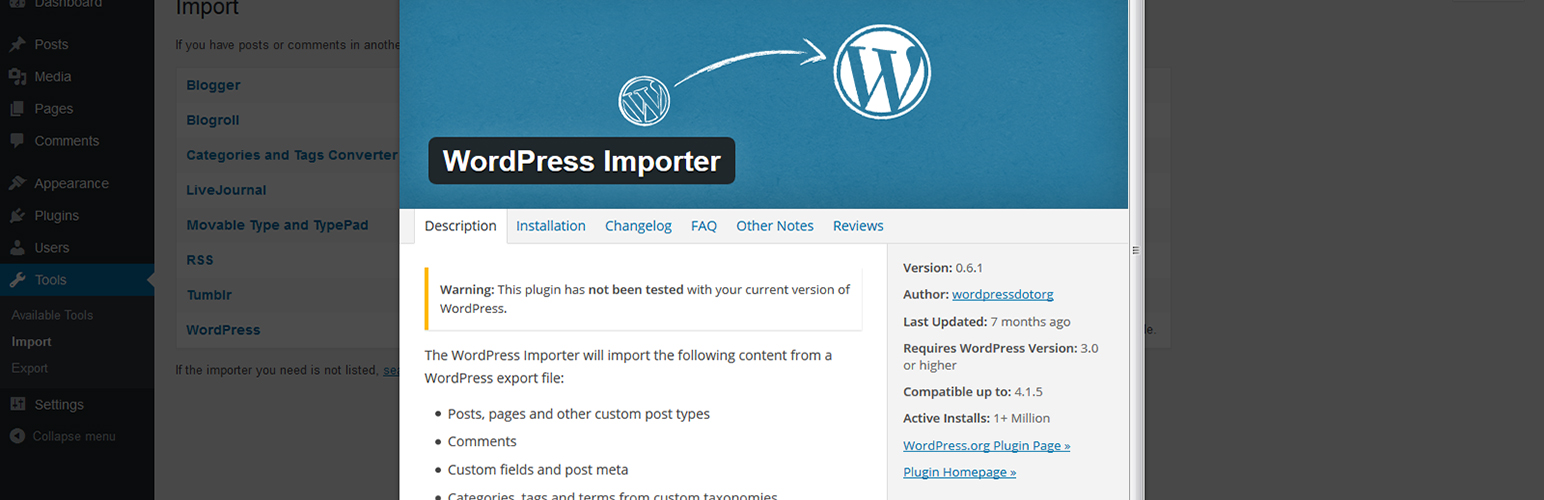Viewport: 1544px width, 500px height.
Task: Open the Plugin Homepage link
Action: pyautogui.click(x=959, y=472)
